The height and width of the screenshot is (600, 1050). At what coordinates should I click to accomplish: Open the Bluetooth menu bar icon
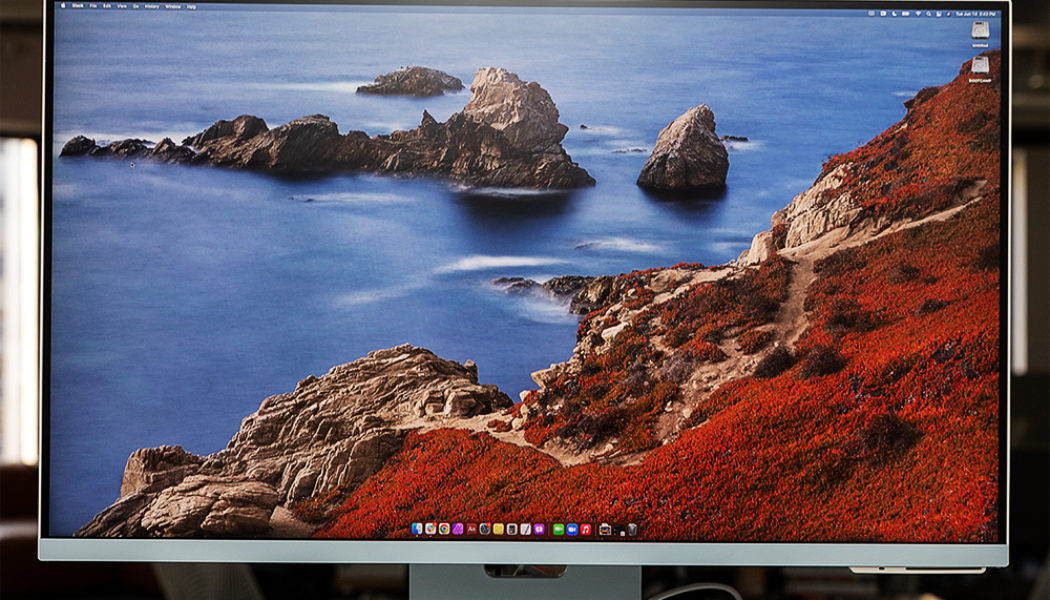(883, 12)
